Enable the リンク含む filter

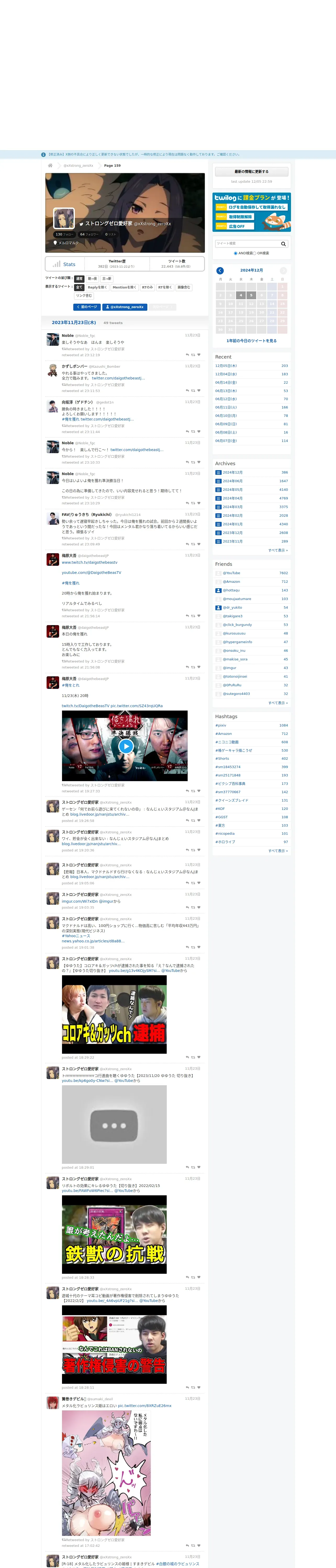tap(84, 296)
